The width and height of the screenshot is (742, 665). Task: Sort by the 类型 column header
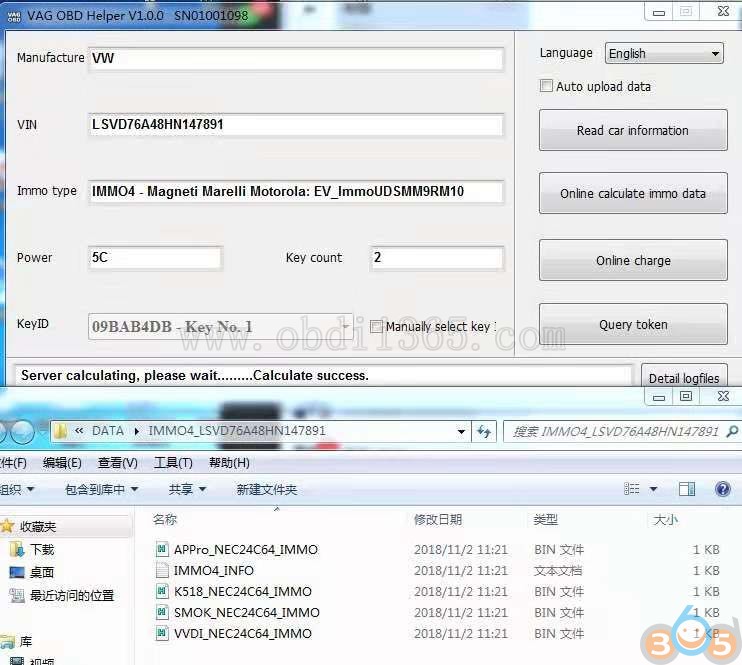click(546, 520)
